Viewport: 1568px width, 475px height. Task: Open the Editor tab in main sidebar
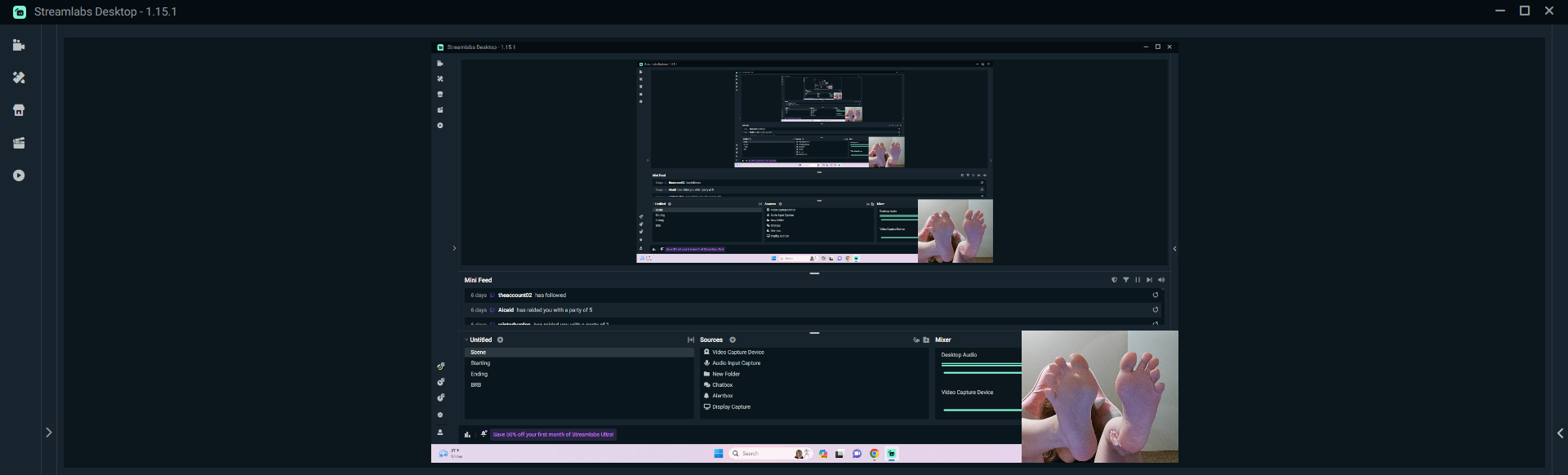pyautogui.click(x=19, y=46)
